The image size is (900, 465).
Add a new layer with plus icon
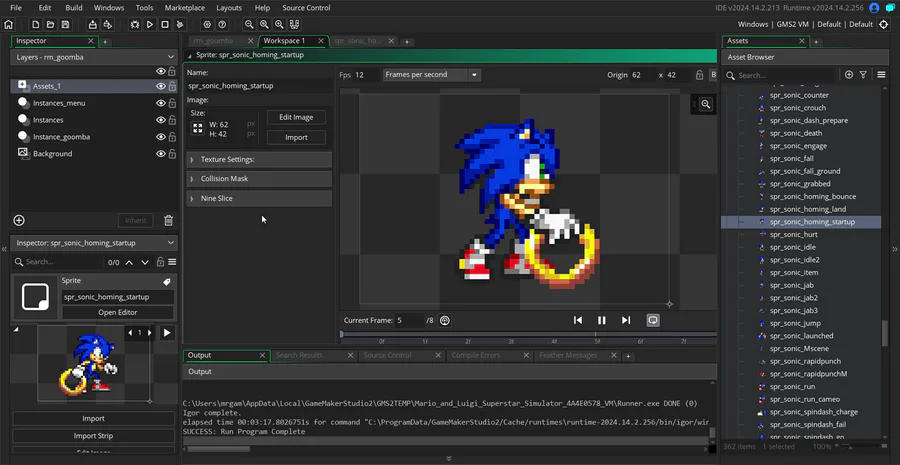click(19, 220)
